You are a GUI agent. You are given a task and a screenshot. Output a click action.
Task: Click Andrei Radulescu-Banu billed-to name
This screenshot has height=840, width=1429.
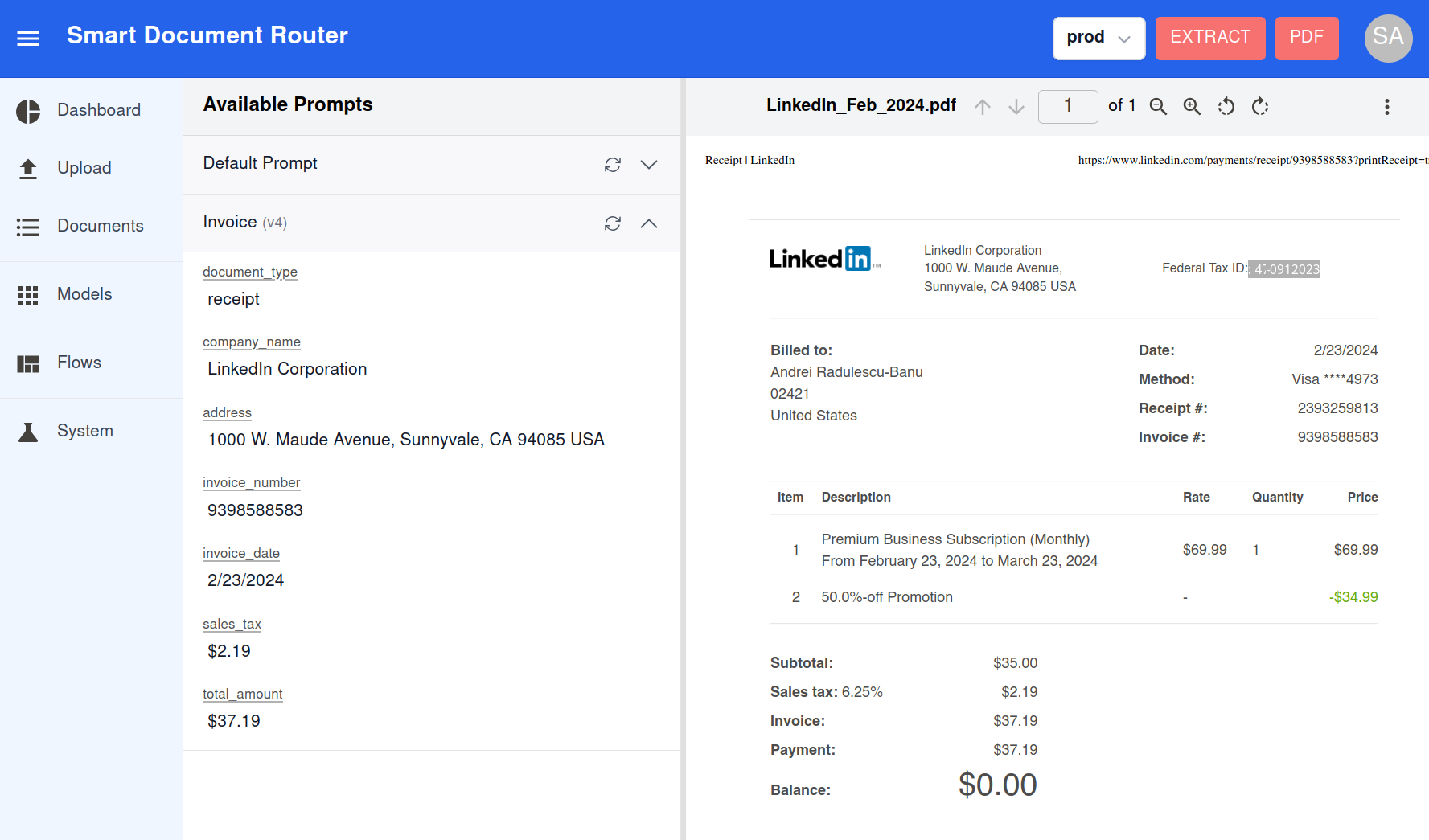point(847,372)
